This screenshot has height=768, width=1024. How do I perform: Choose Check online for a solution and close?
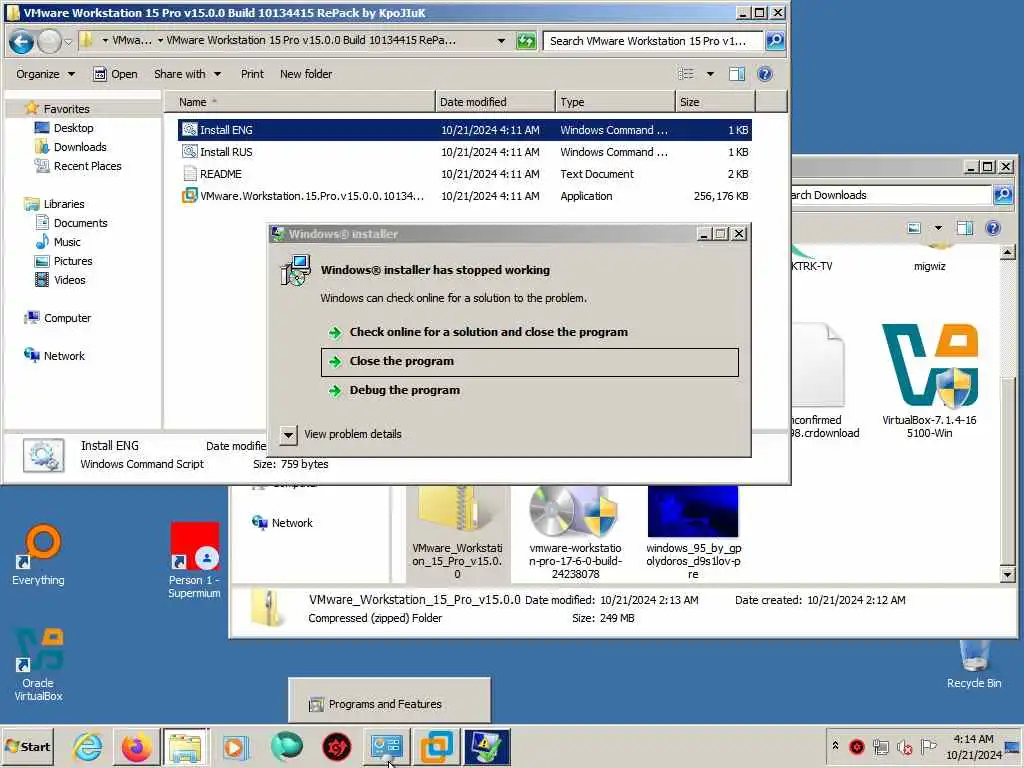(x=530, y=332)
